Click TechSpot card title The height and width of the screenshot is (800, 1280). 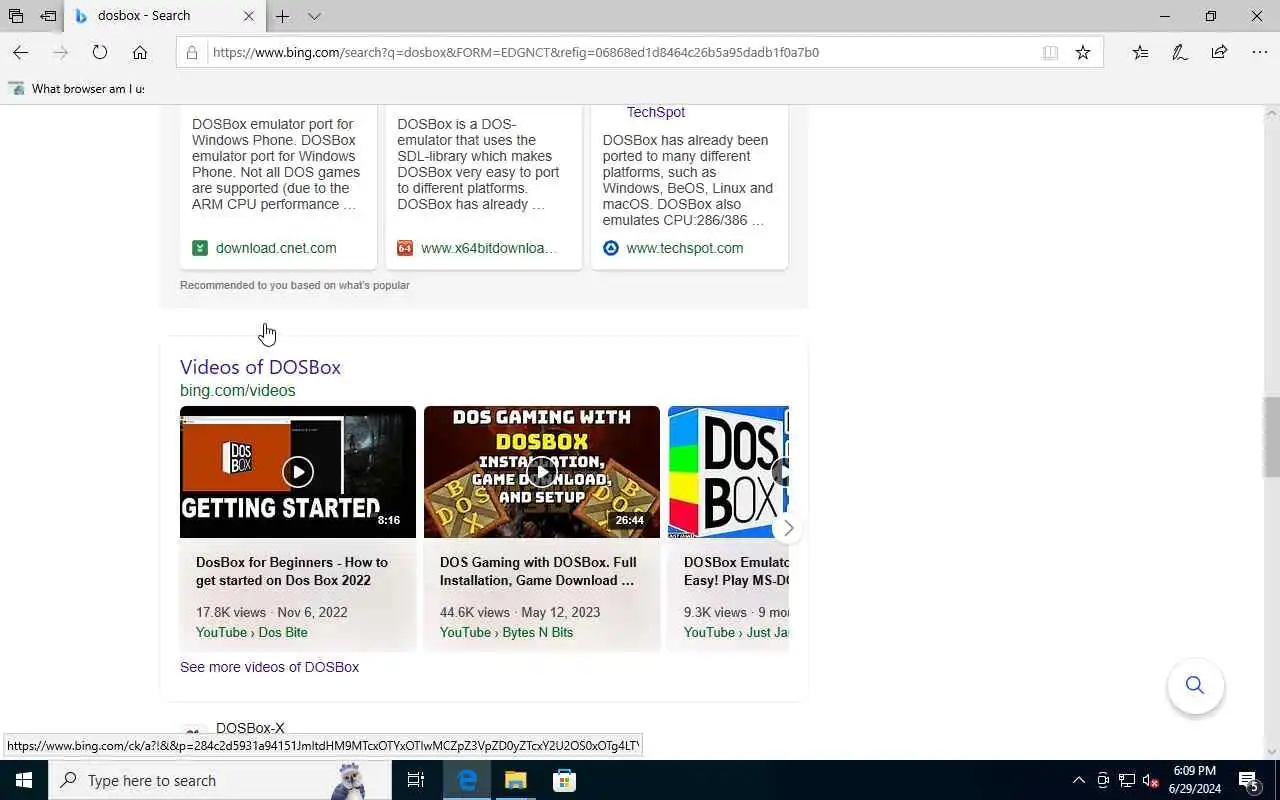click(656, 112)
